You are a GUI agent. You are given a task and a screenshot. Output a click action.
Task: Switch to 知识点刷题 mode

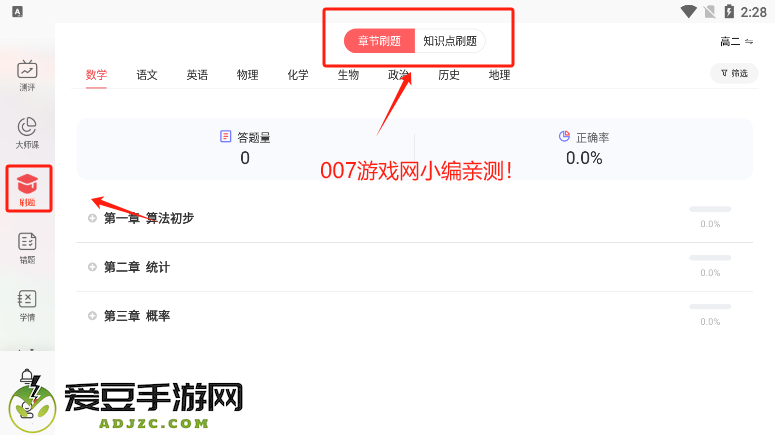pyautogui.click(x=450, y=41)
